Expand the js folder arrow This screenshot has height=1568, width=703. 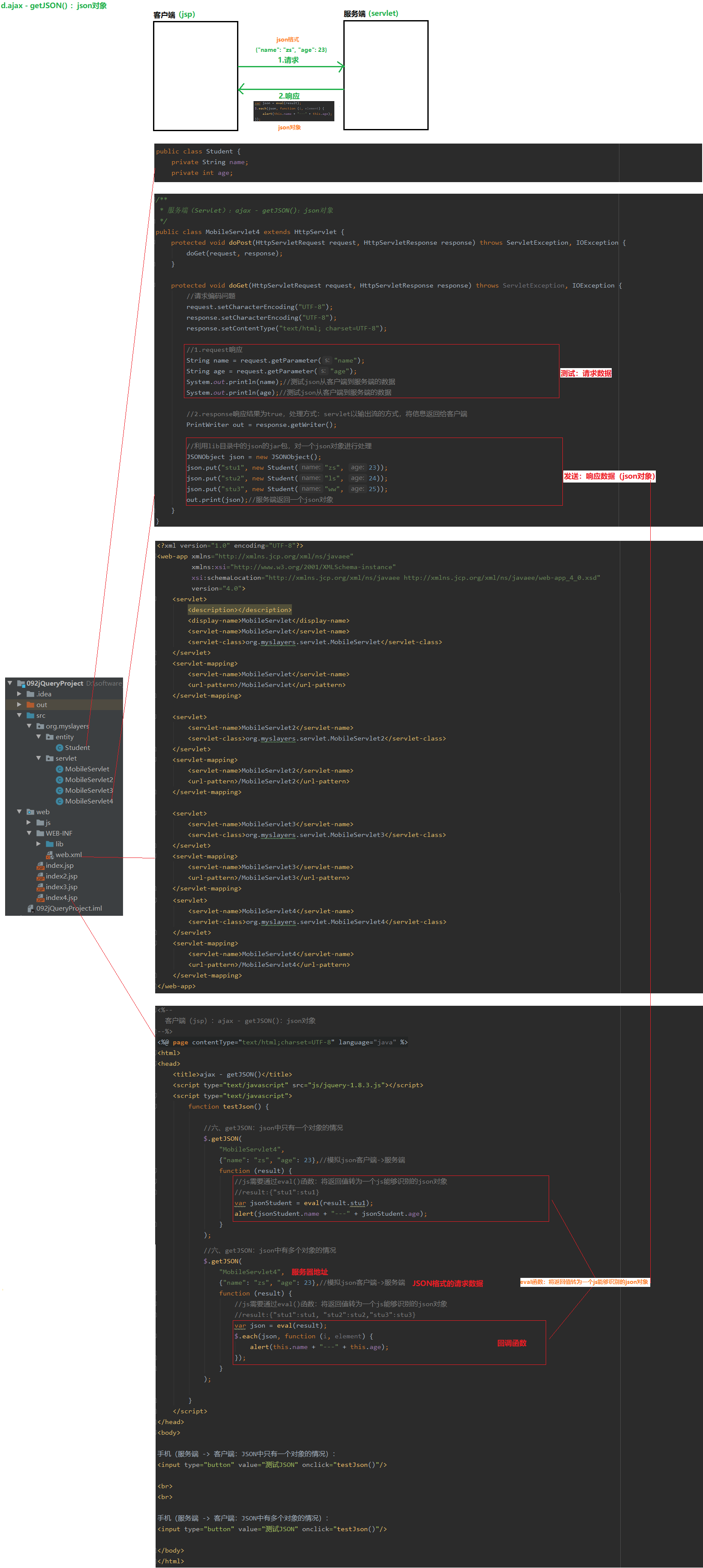29,822
